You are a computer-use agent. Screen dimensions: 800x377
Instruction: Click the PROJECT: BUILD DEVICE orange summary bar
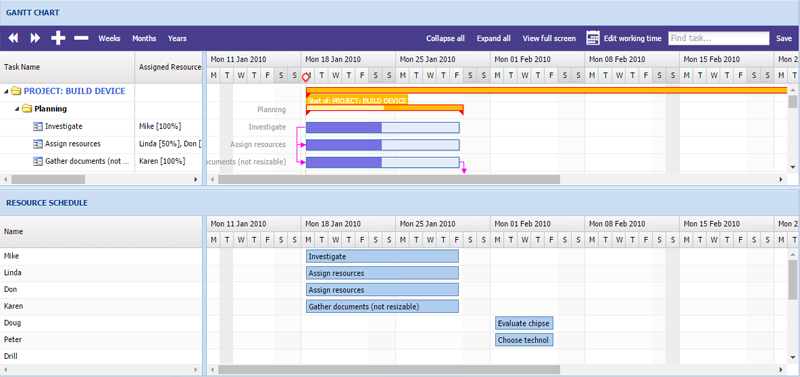point(546,90)
